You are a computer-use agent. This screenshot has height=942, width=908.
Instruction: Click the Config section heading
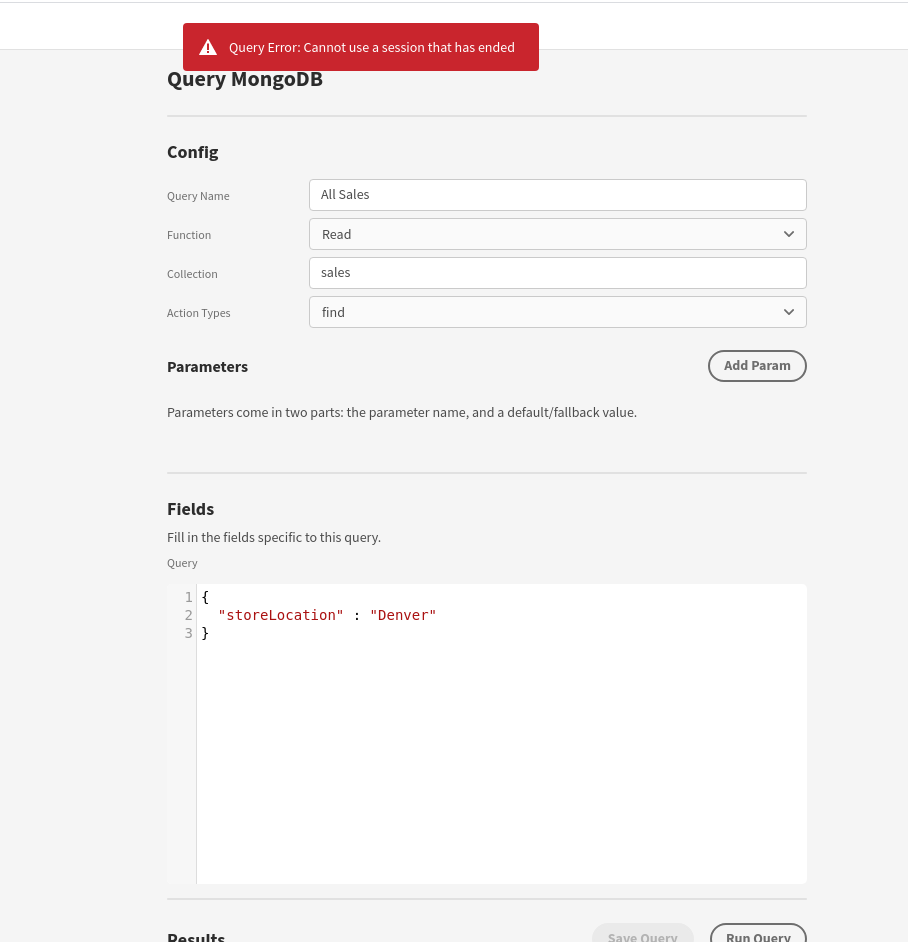[x=193, y=153]
